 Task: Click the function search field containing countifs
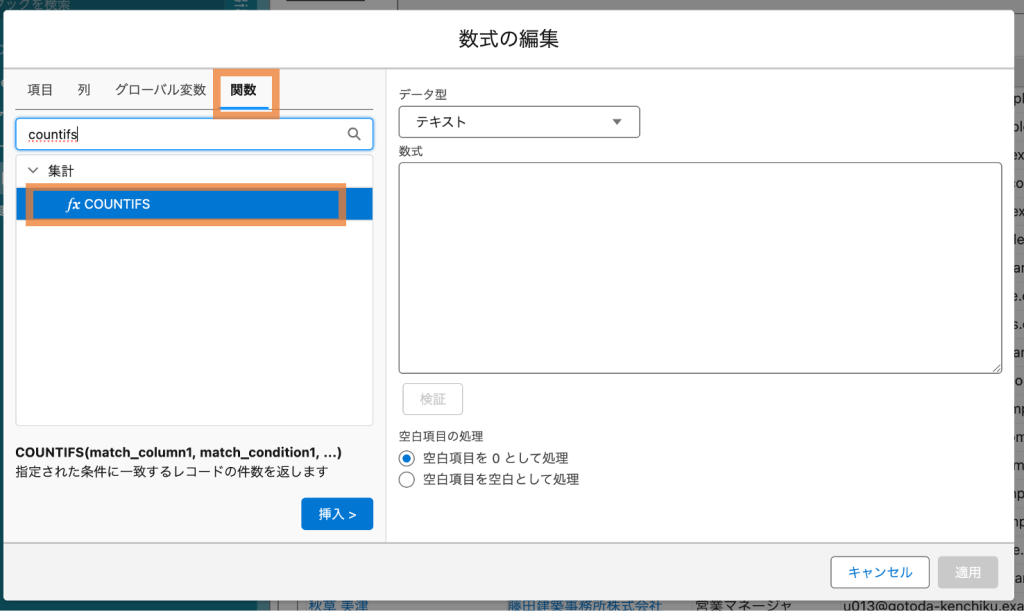pos(180,134)
